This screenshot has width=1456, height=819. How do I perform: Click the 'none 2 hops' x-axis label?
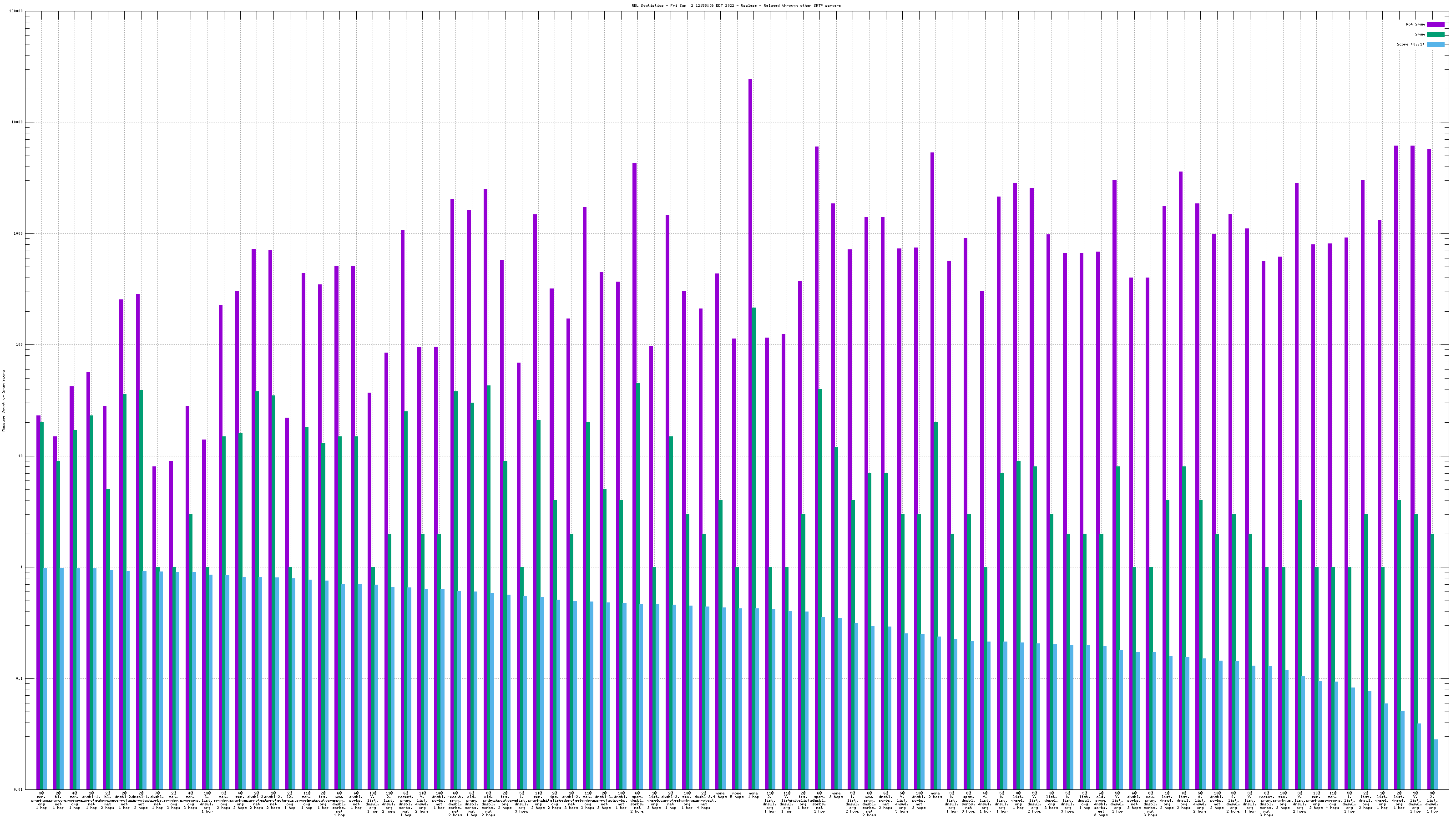tap(935, 795)
